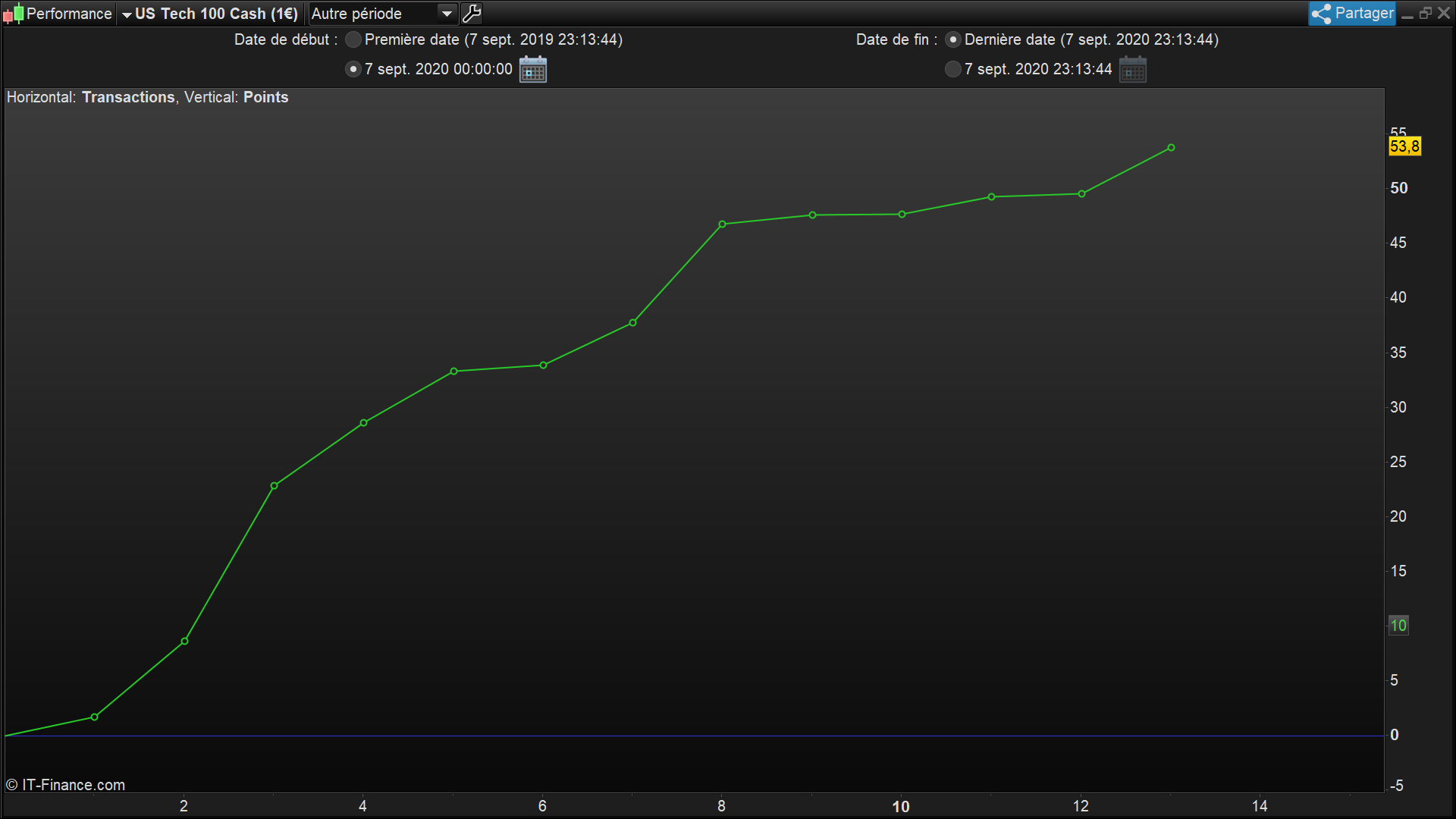The image size is (1456, 819).
Task: Minimize the Performance window
Action: click(1407, 14)
